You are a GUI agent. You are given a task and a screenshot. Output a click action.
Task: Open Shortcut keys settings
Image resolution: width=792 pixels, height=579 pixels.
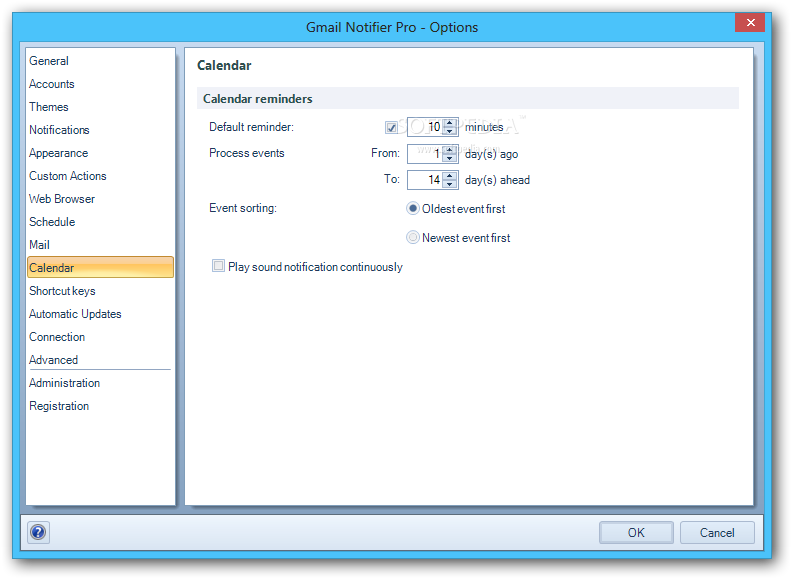(62, 291)
